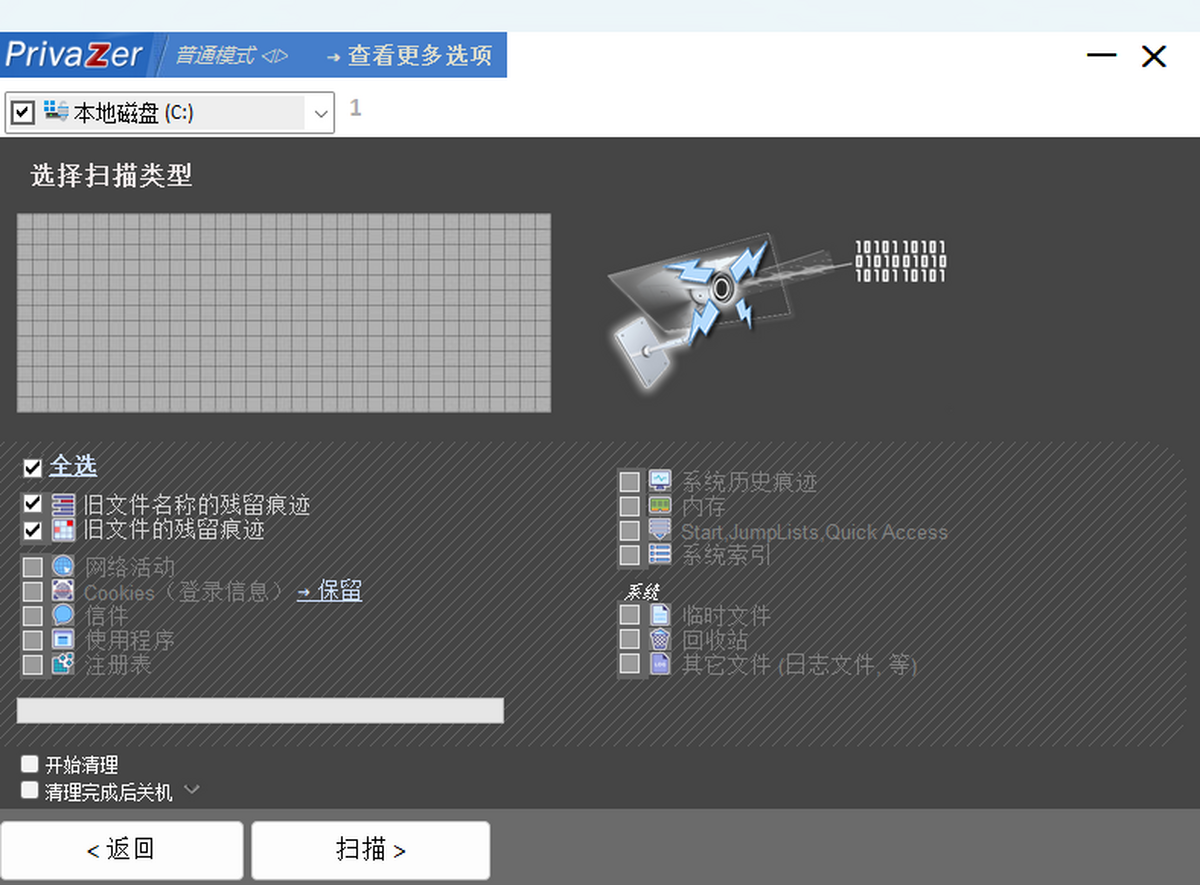Viewport: 1200px width, 885px height.
Task: Click the 回收站 recycle bin icon
Action: click(660, 639)
